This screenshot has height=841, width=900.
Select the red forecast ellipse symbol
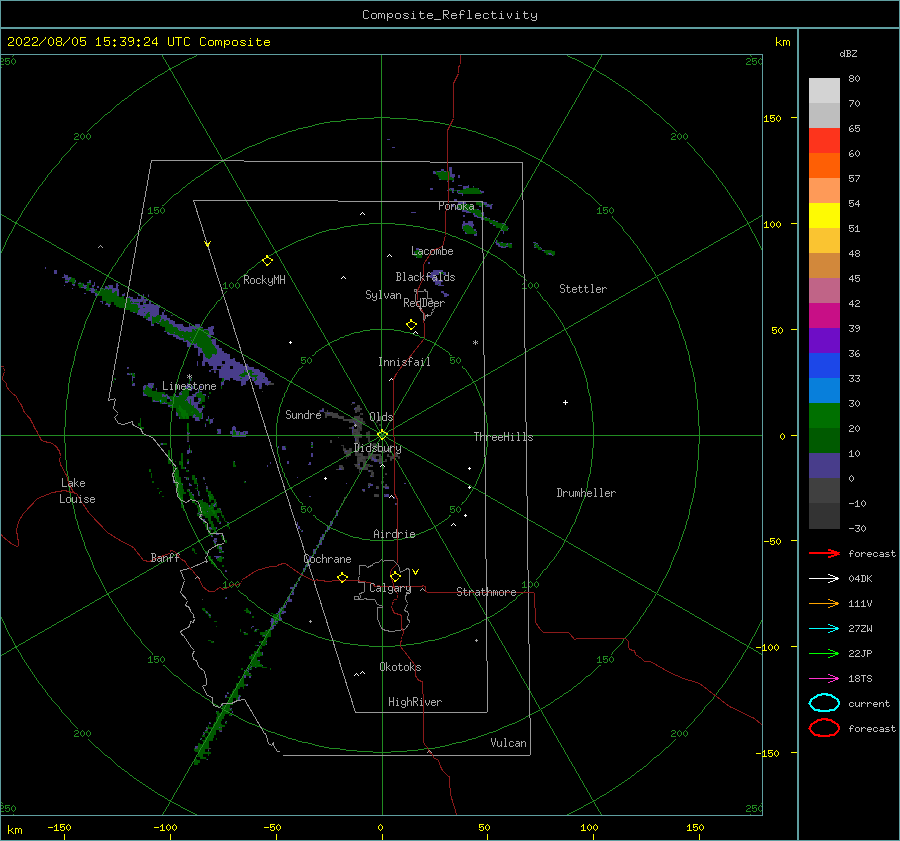824,728
